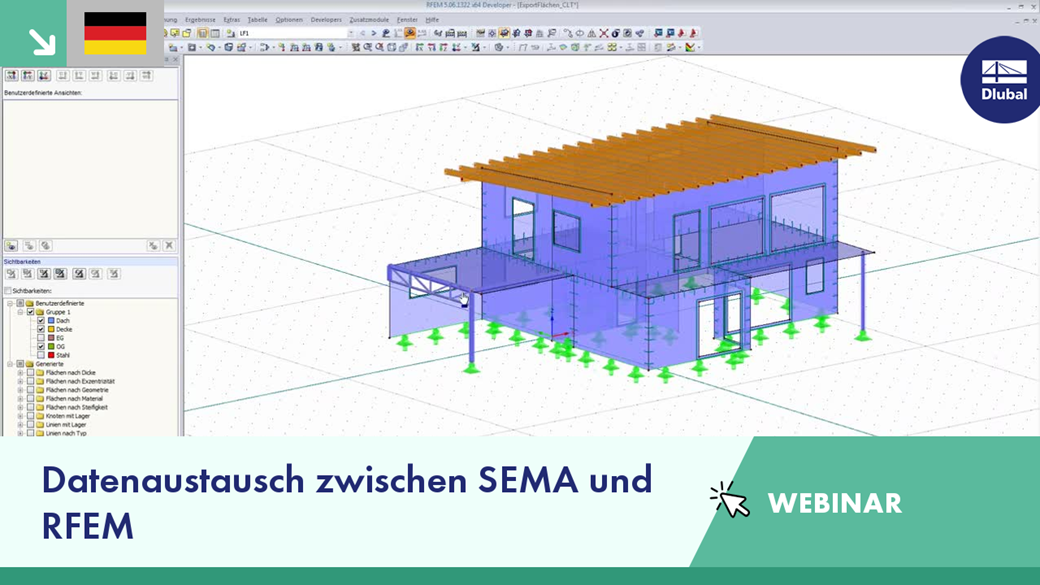Open the Extras menu
Image resolution: width=1040 pixels, height=585 pixels.
coord(231,20)
